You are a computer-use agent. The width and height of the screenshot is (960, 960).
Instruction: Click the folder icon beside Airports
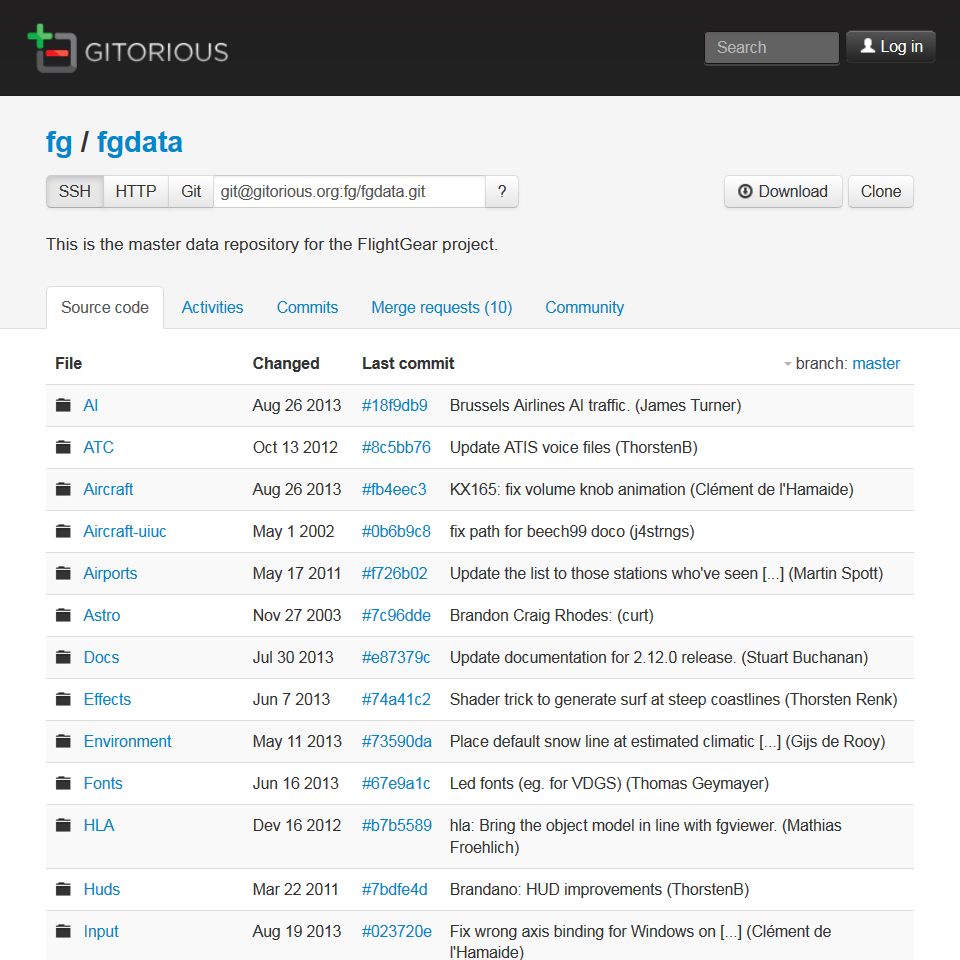coord(63,574)
